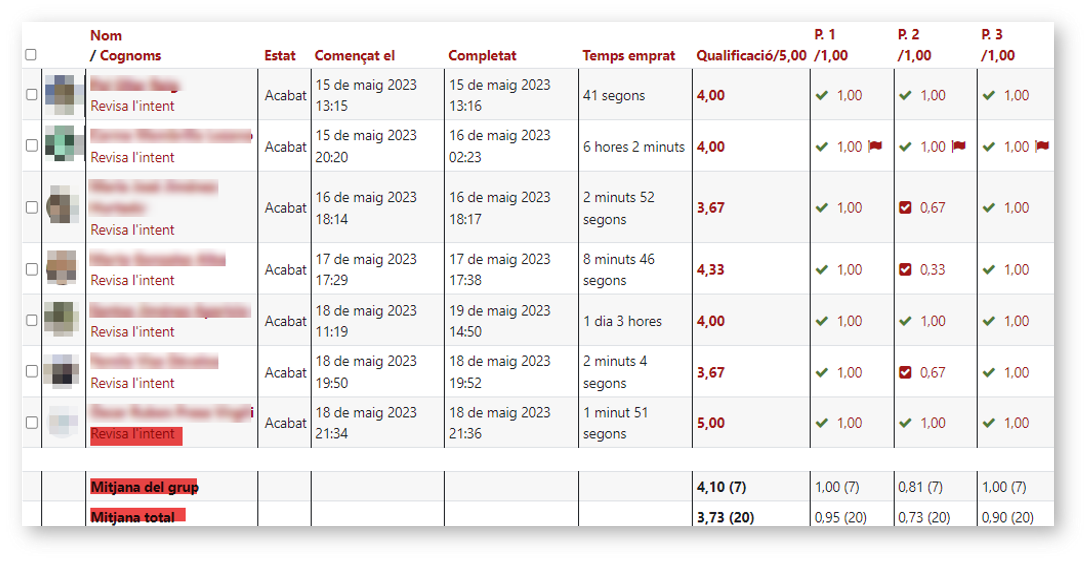1088x561 pixels.
Task: Open the 1,00 P. 2 score in 1 dia 3 hores row
Action: click(932, 322)
